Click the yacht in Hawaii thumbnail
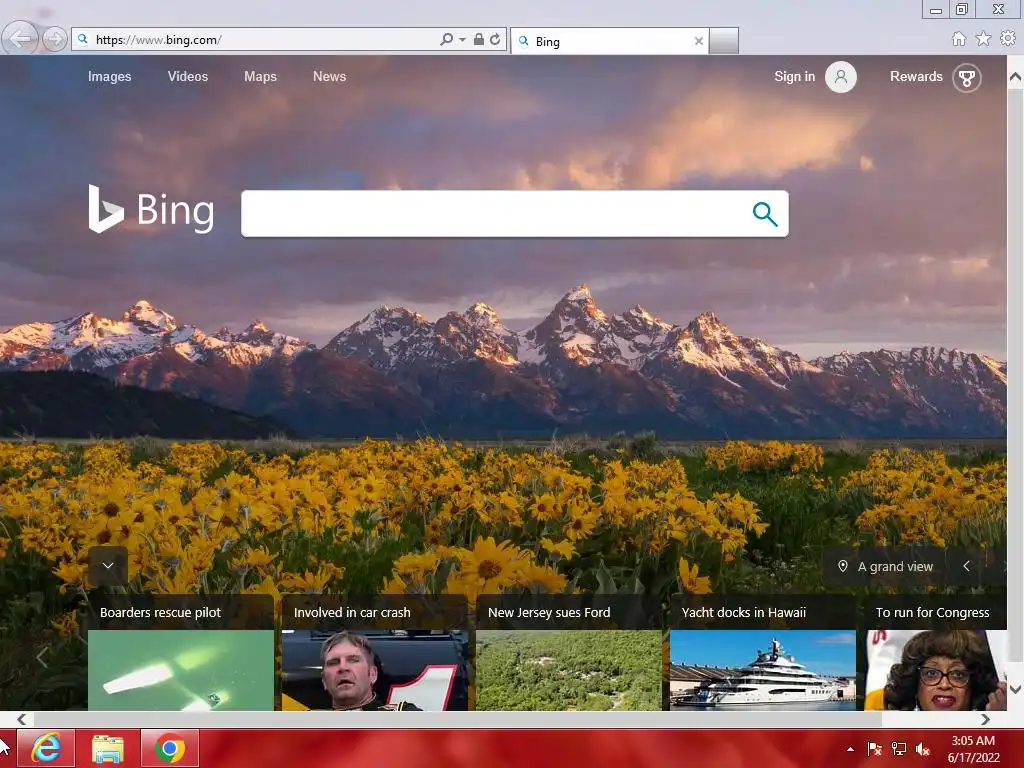1024x768 pixels. tap(763, 670)
